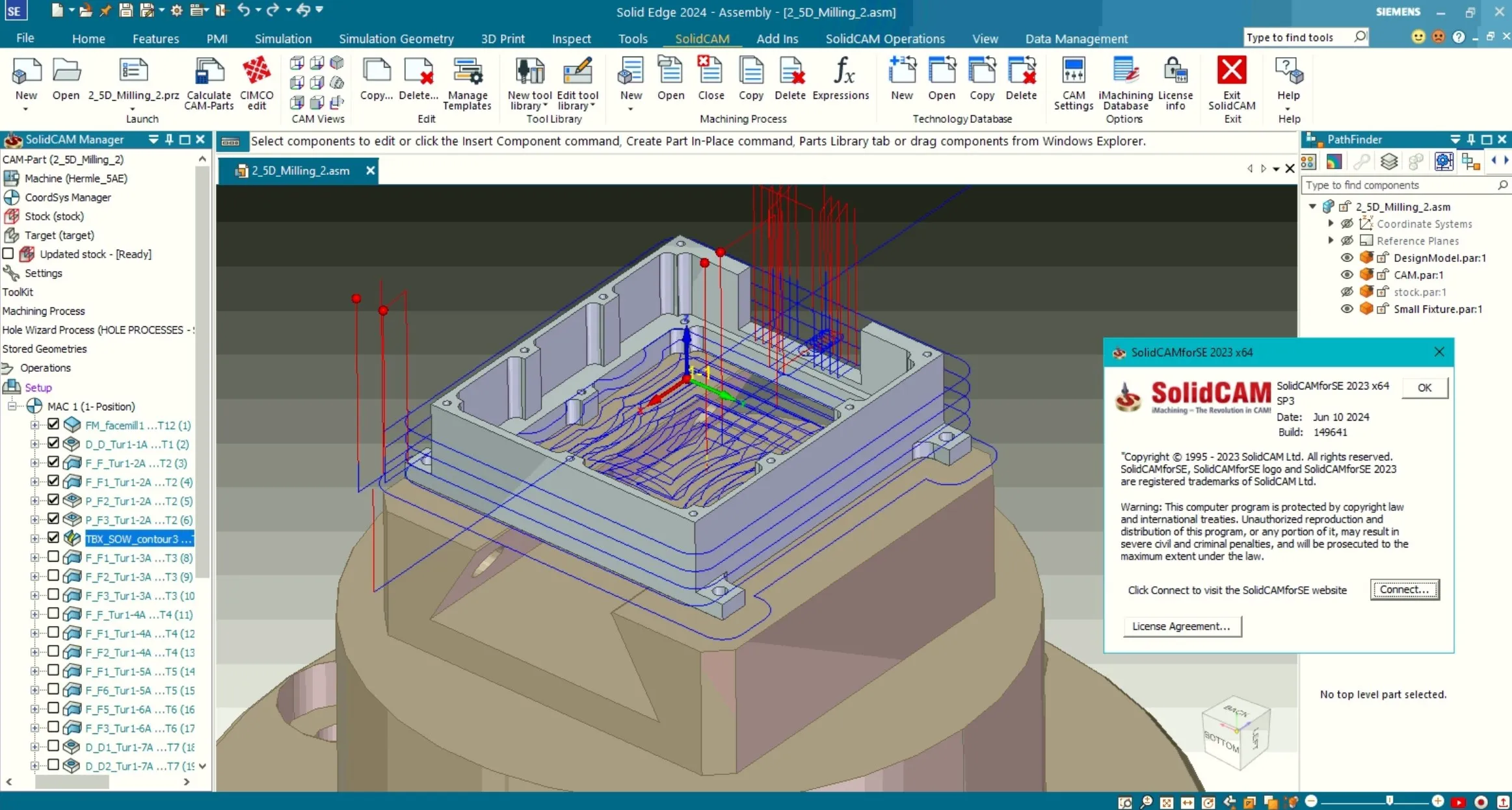
Task: Click Edit tool library icon
Action: (x=577, y=72)
